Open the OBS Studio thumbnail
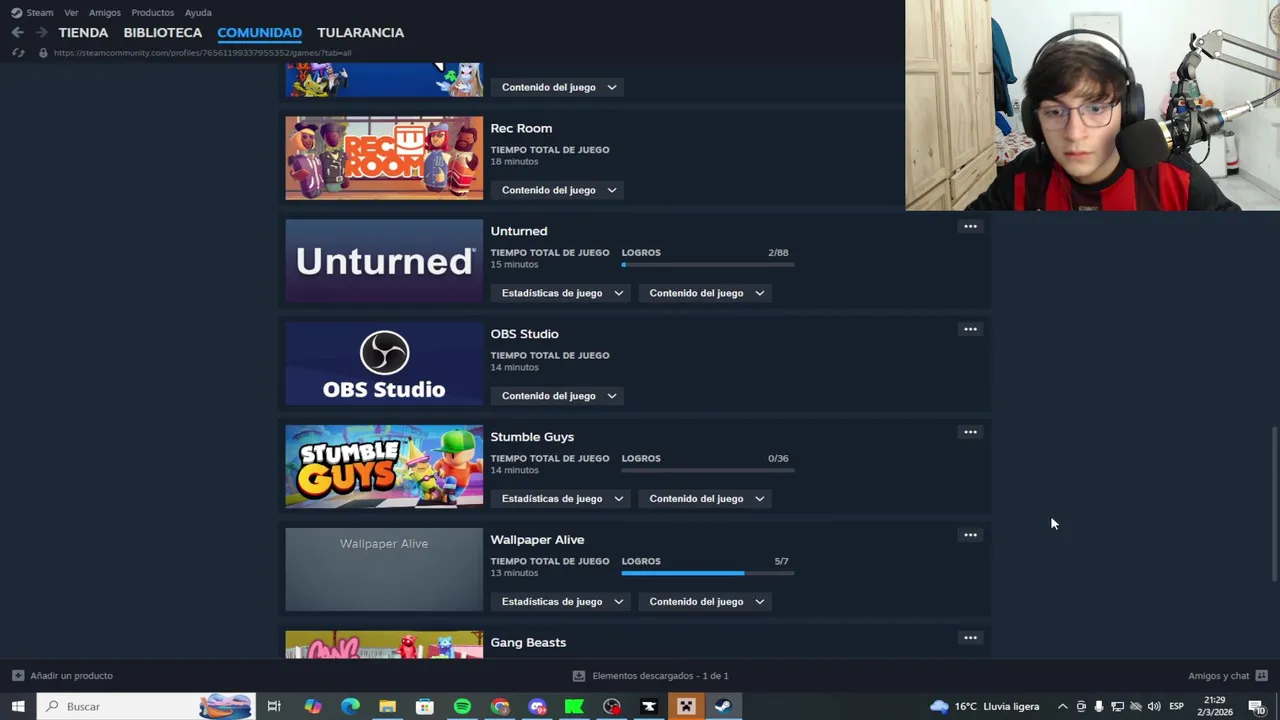This screenshot has height=720, width=1280. pyautogui.click(x=384, y=364)
